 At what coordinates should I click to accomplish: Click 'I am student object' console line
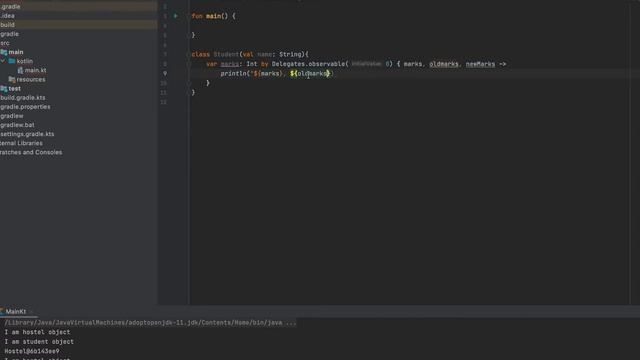(x=39, y=342)
